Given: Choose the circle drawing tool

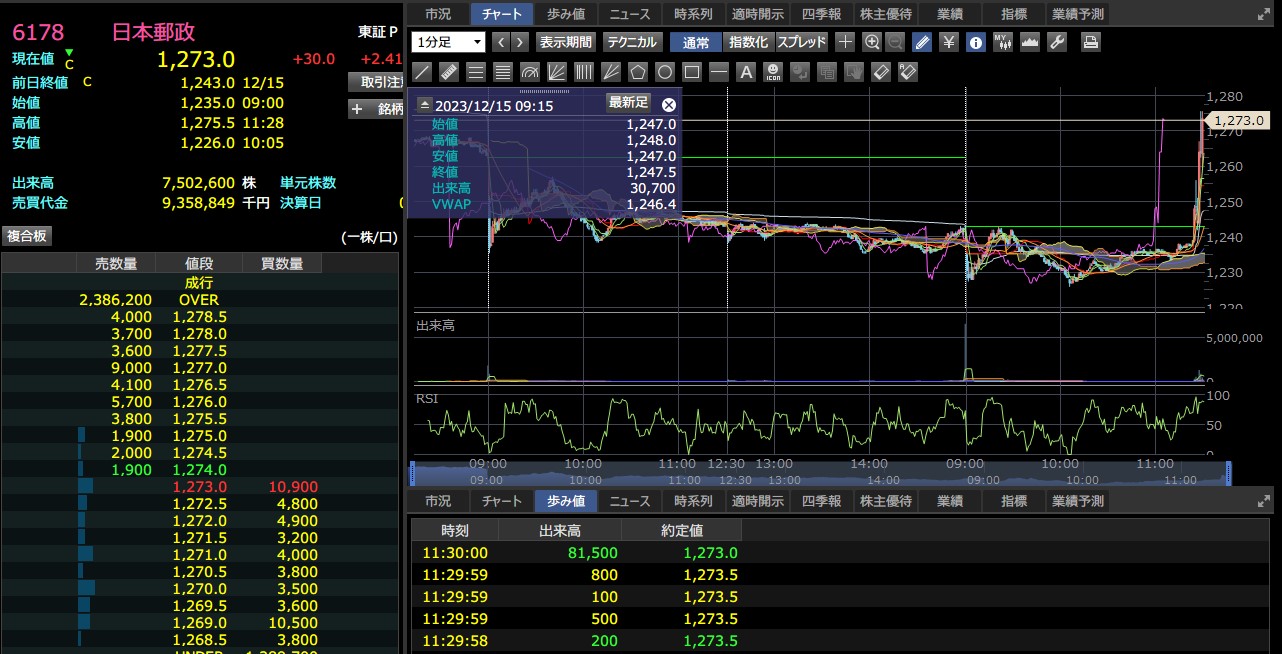Looking at the screenshot, I should (x=665, y=72).
